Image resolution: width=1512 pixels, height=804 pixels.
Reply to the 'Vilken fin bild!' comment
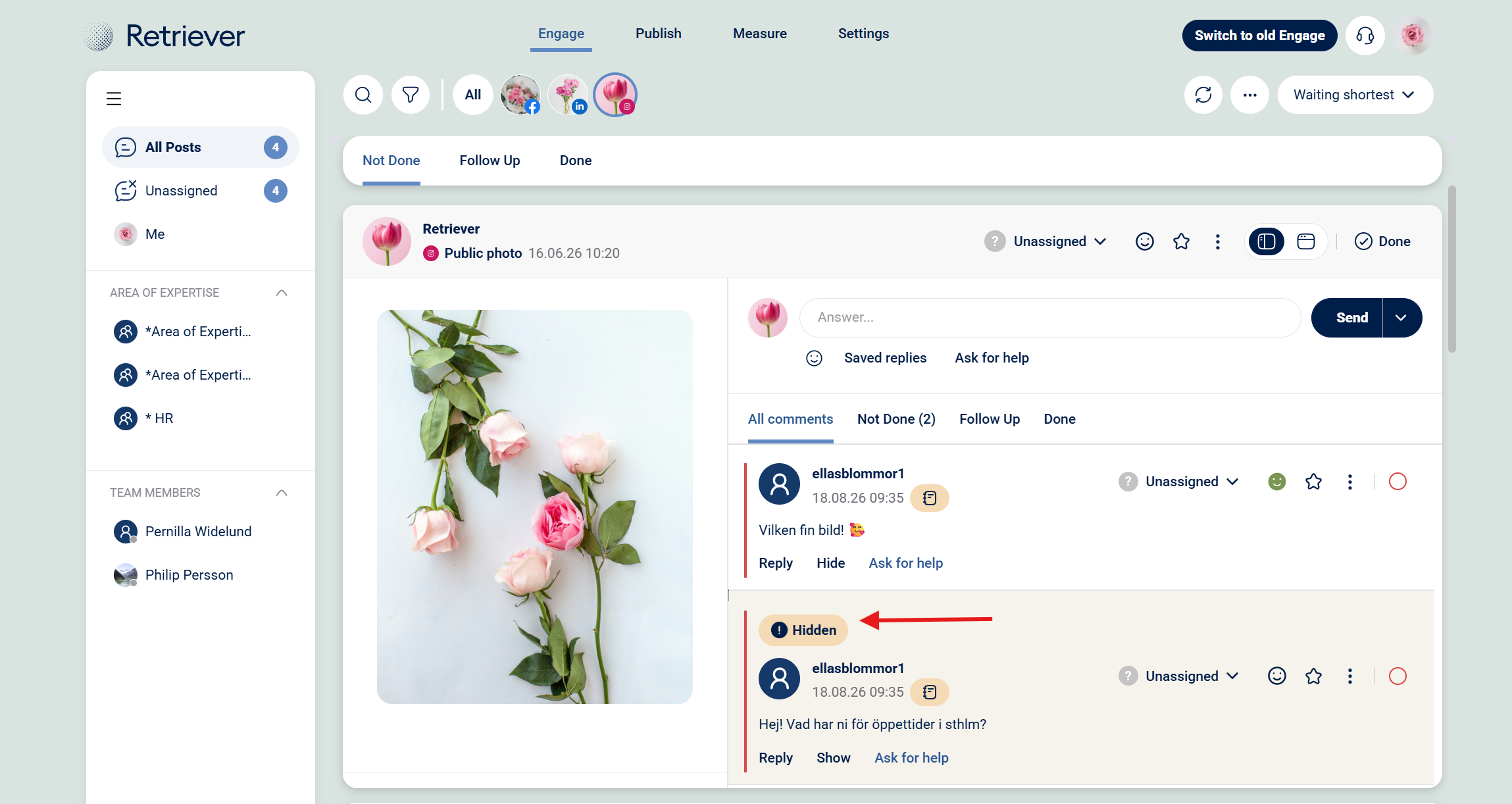776,563
